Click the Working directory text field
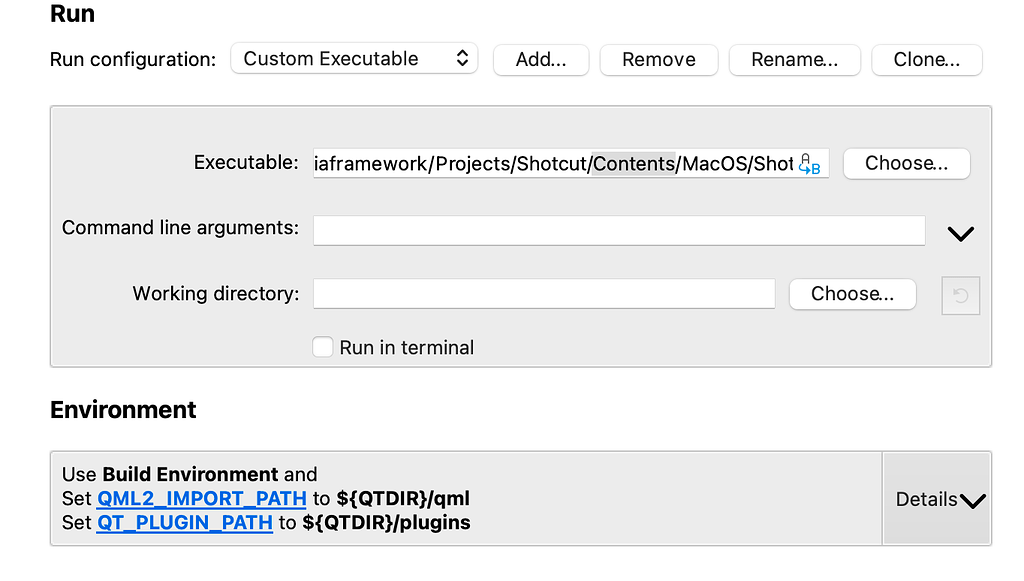The image size is (1024, 581). [x=543, y=294]
